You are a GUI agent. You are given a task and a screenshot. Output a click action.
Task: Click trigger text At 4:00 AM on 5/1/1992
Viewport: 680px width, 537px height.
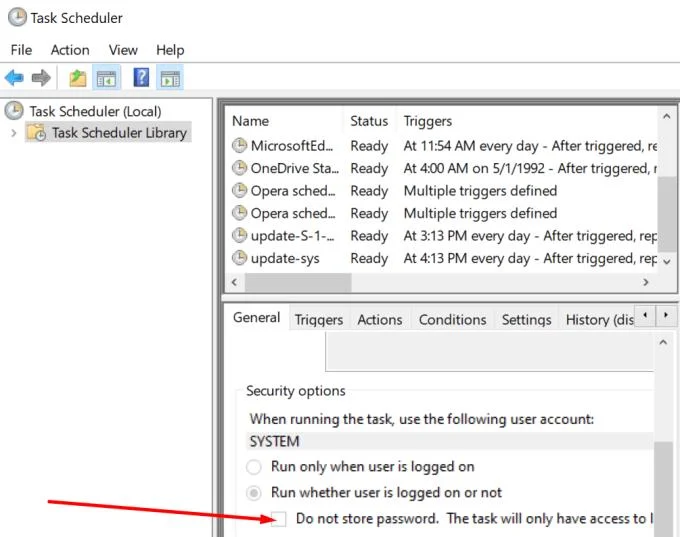tap(474, 168)
